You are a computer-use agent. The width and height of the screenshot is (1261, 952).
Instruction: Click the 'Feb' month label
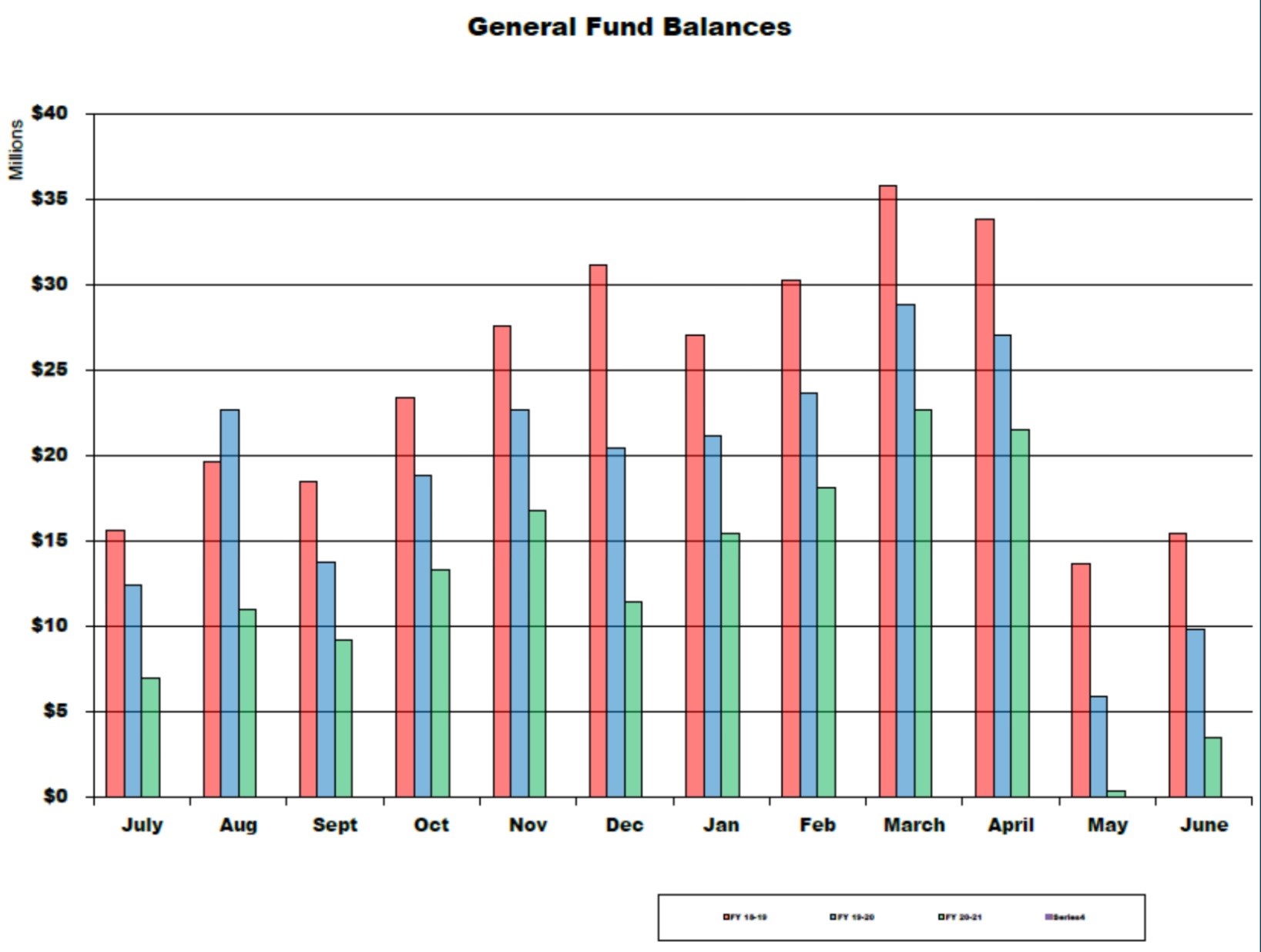(817, 825)
